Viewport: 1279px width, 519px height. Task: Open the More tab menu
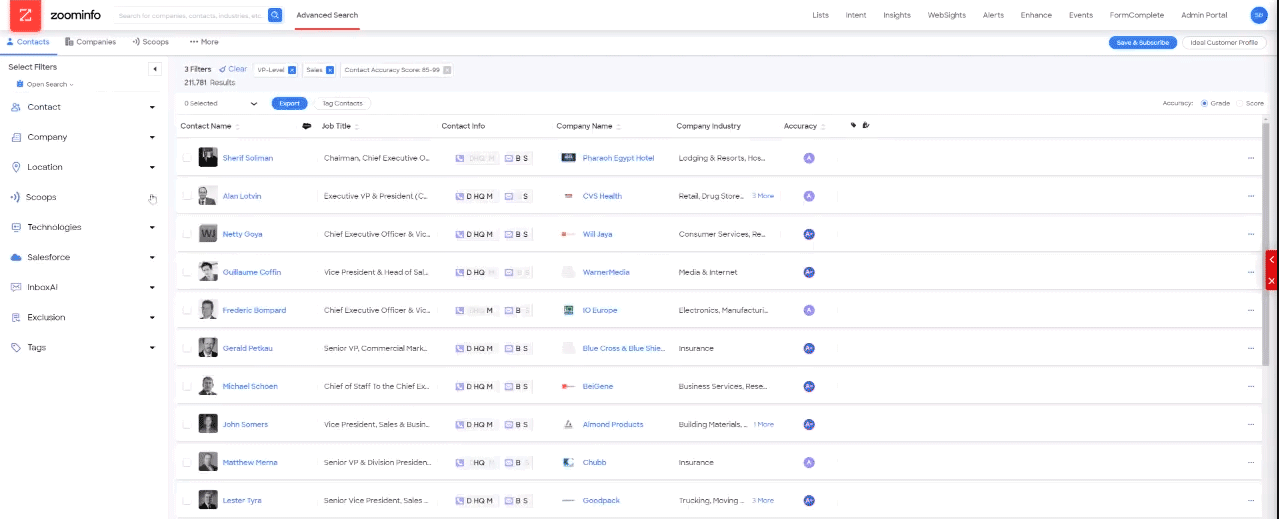(x=204, y=42)
